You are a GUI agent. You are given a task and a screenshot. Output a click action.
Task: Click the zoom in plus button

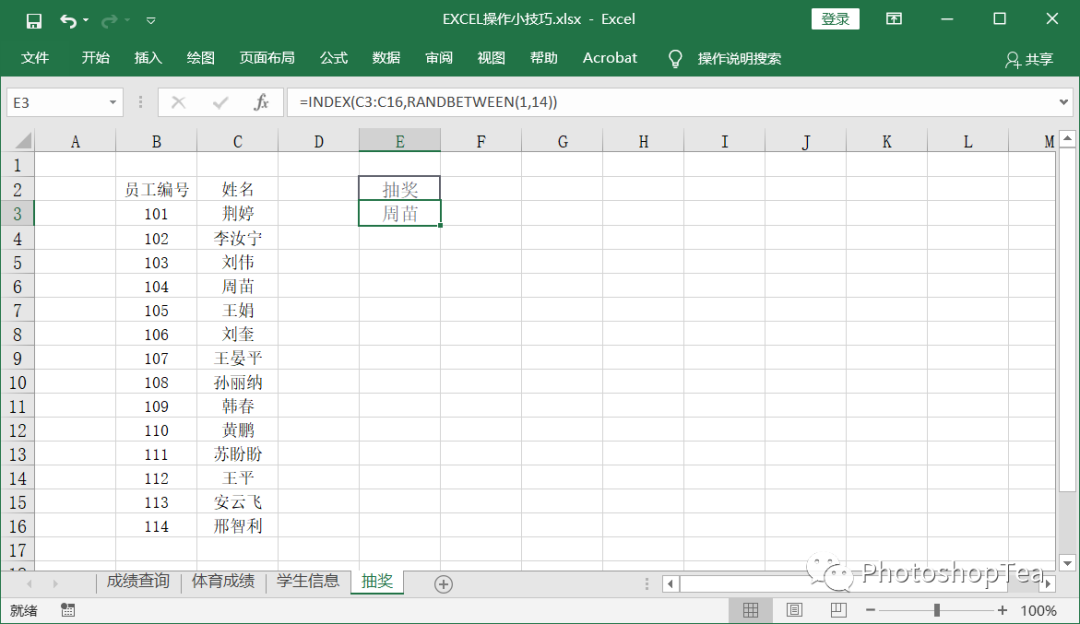1002,610
